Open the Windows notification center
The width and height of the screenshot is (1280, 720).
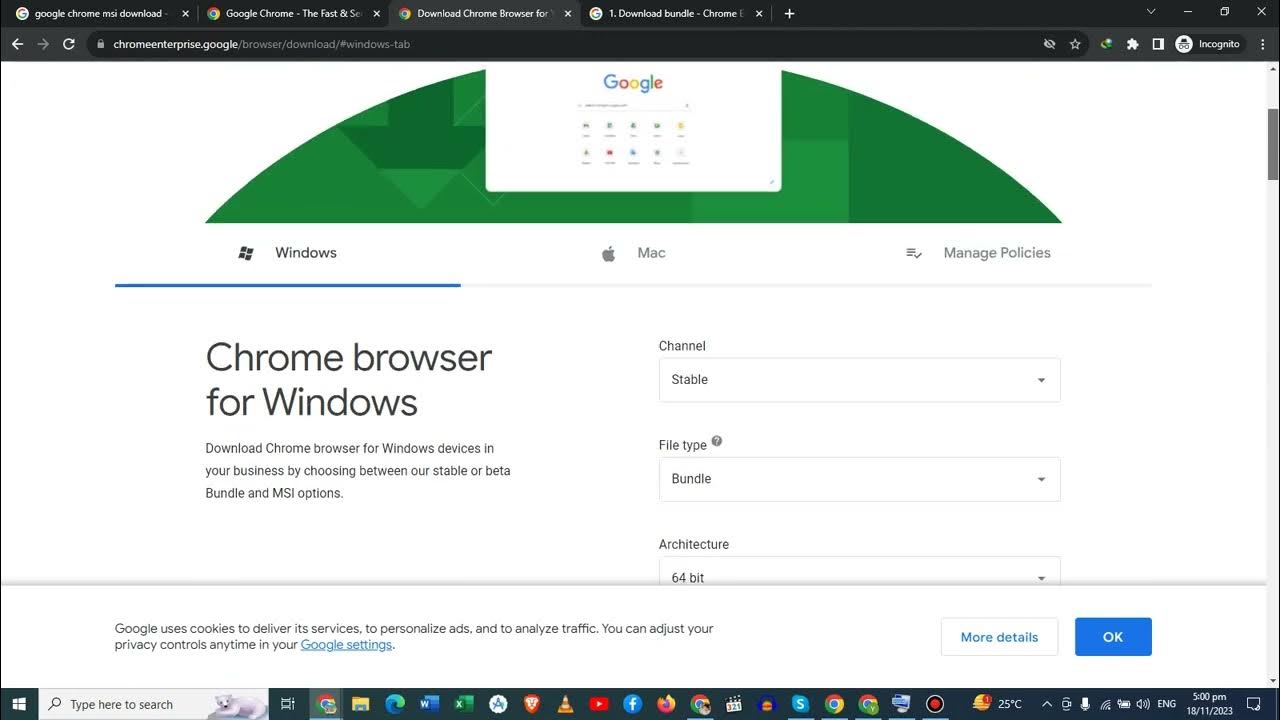tap(1254, 704)
